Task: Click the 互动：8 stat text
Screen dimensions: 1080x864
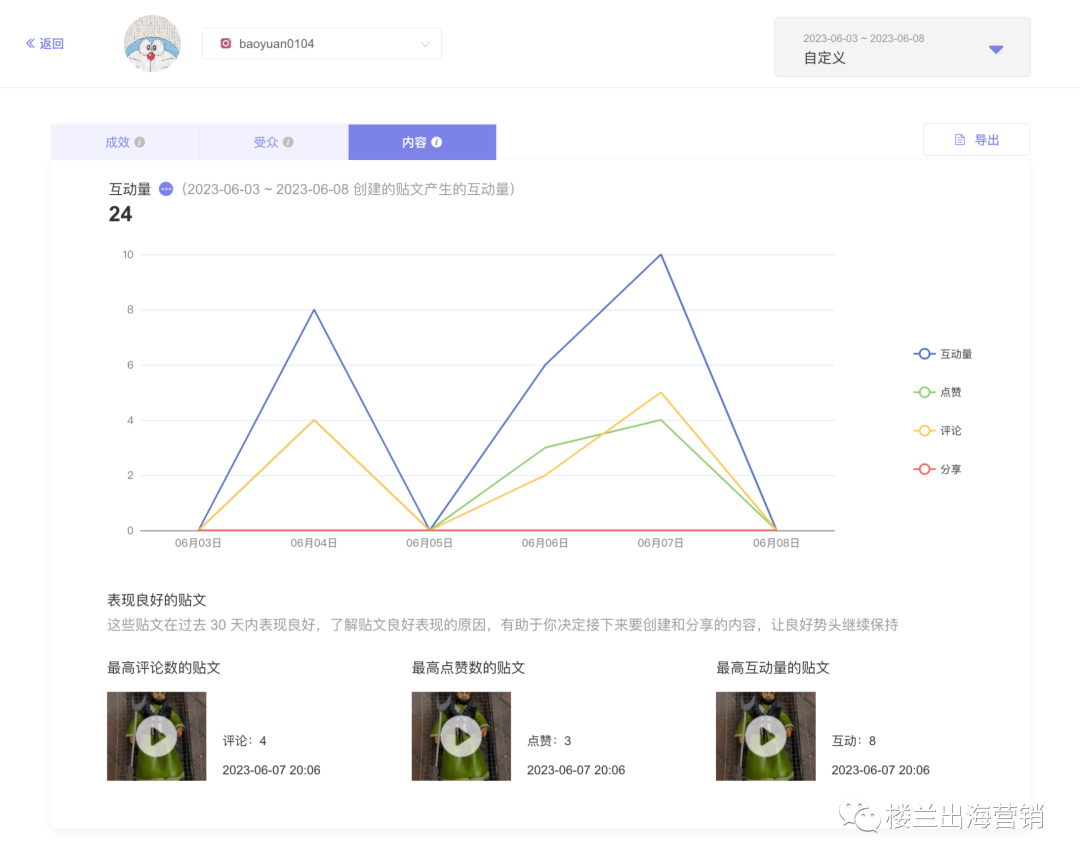Action: click(853, 741)
